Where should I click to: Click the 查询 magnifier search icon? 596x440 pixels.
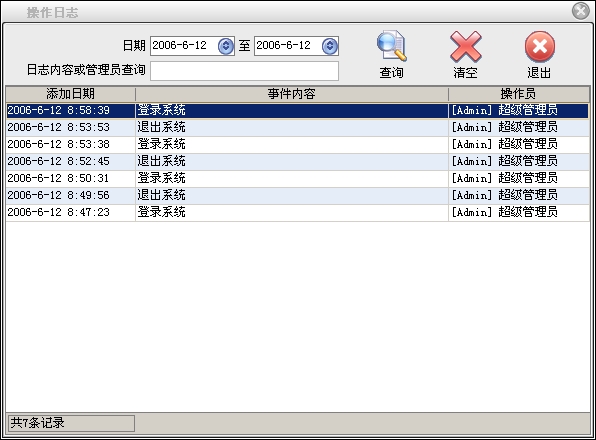[392, 46]
